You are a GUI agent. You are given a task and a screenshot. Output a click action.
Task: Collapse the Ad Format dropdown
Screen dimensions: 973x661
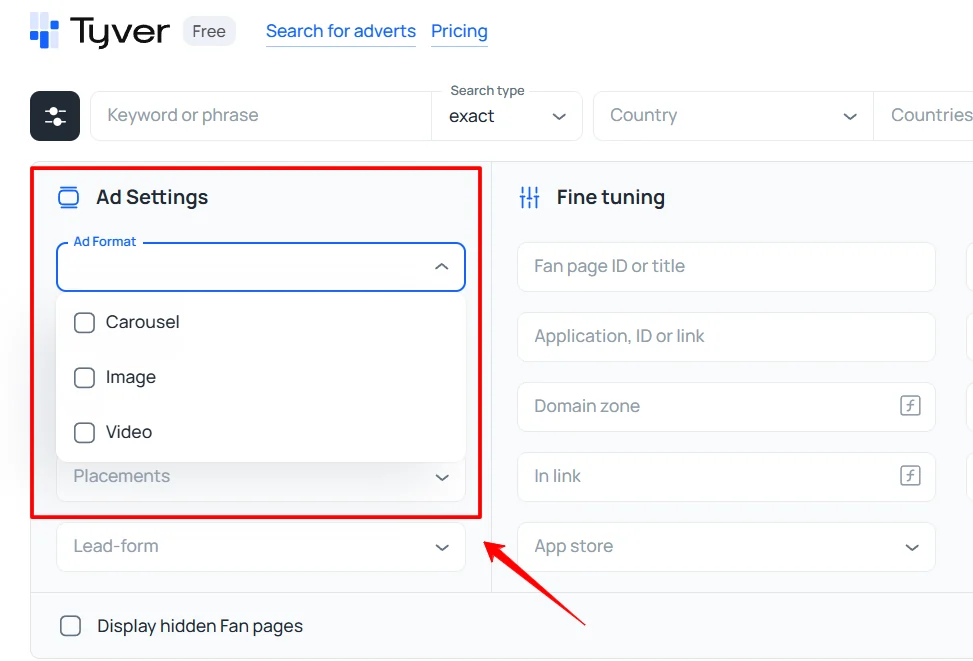coord(441,267)
